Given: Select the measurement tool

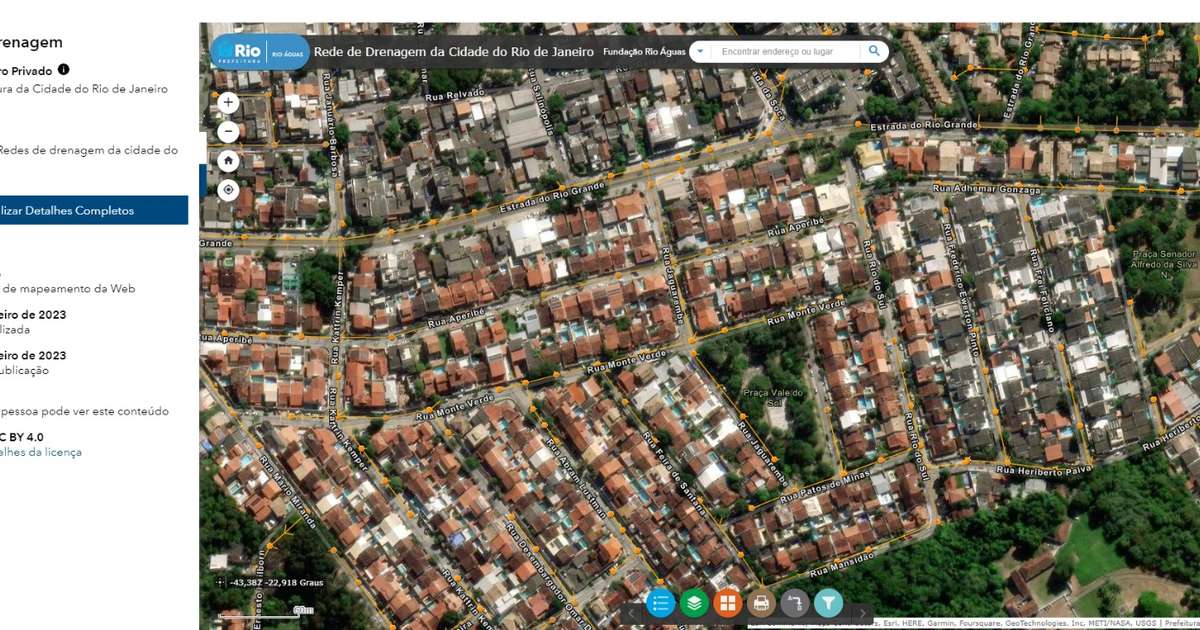Looking at the screenshot, I should (x=794, y=604).
